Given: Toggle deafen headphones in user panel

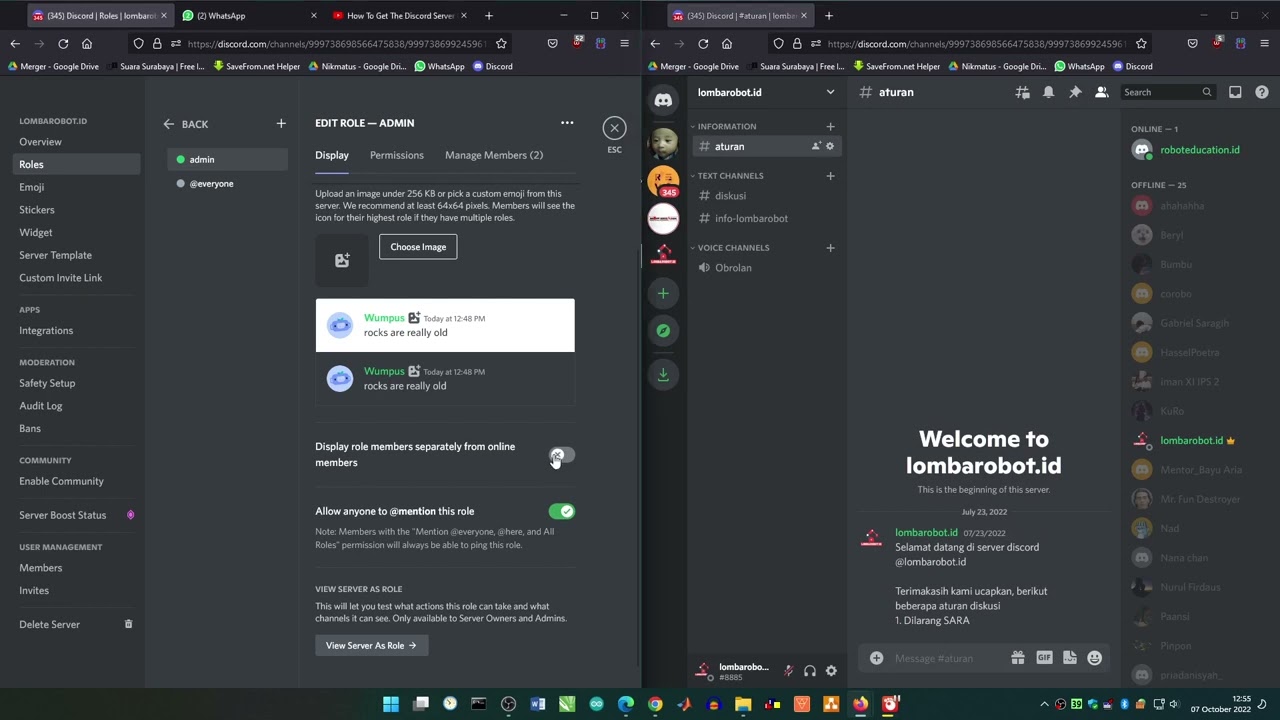Looking at the screenshot, I should [x=810, y=671].
